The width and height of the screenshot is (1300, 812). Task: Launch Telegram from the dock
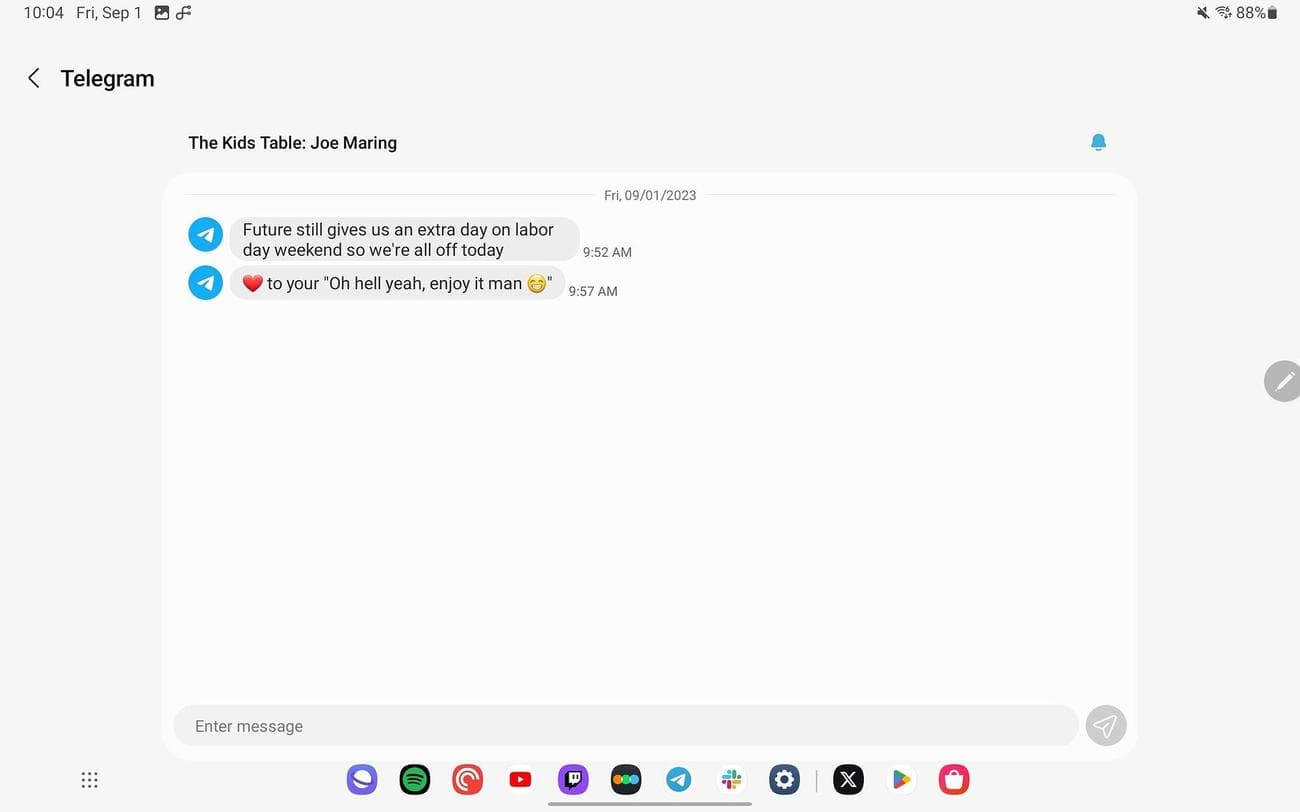pos(679,779)
